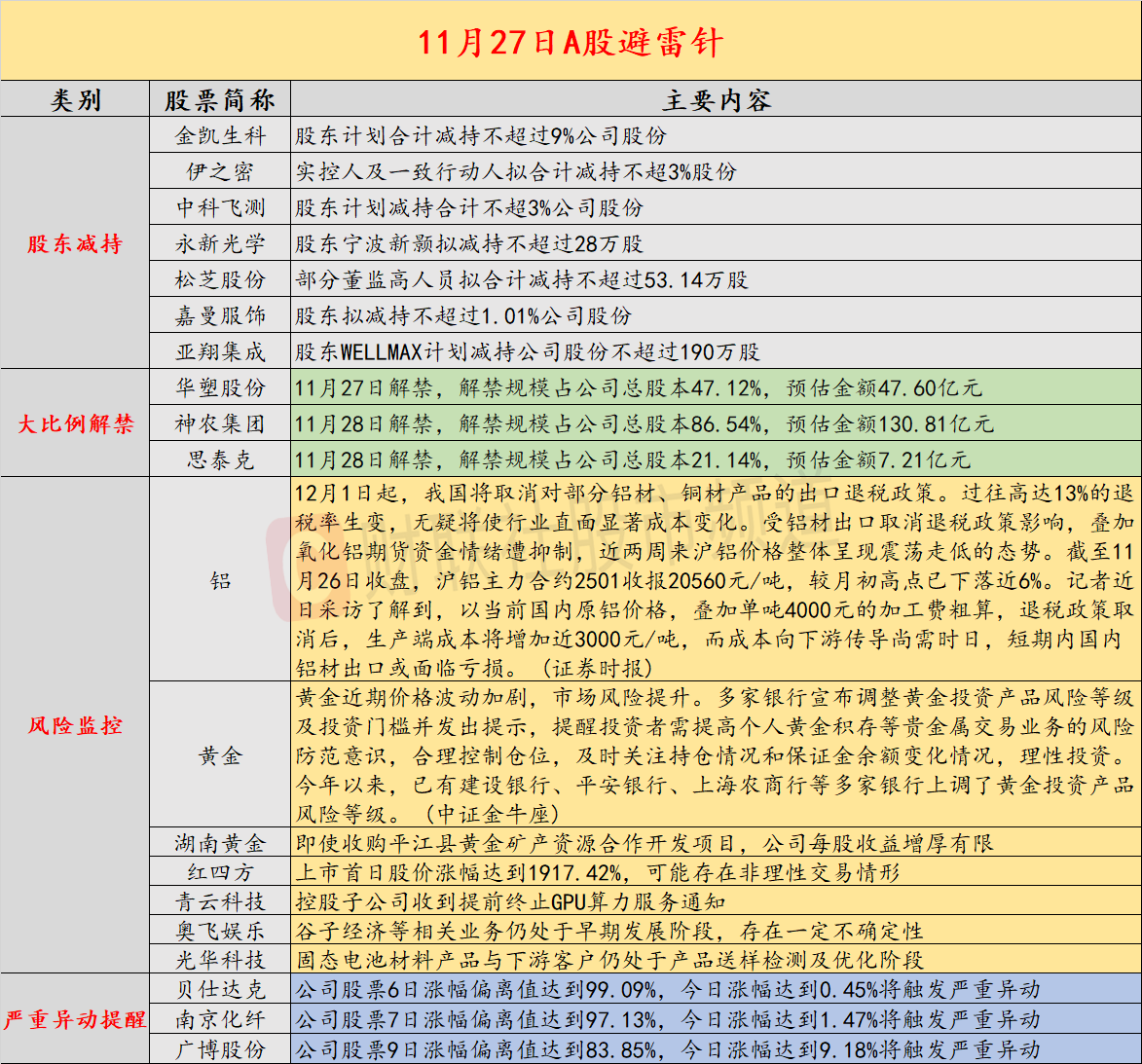Click stock name 金凯生科
This screenshot has width=1142, height=1064.
click(x=220, y=136)
